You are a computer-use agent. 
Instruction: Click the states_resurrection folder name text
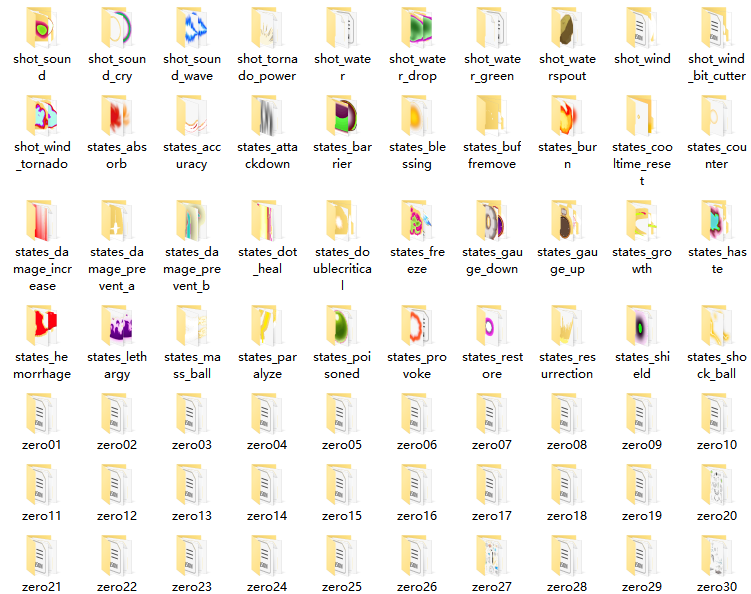[567, 365]
